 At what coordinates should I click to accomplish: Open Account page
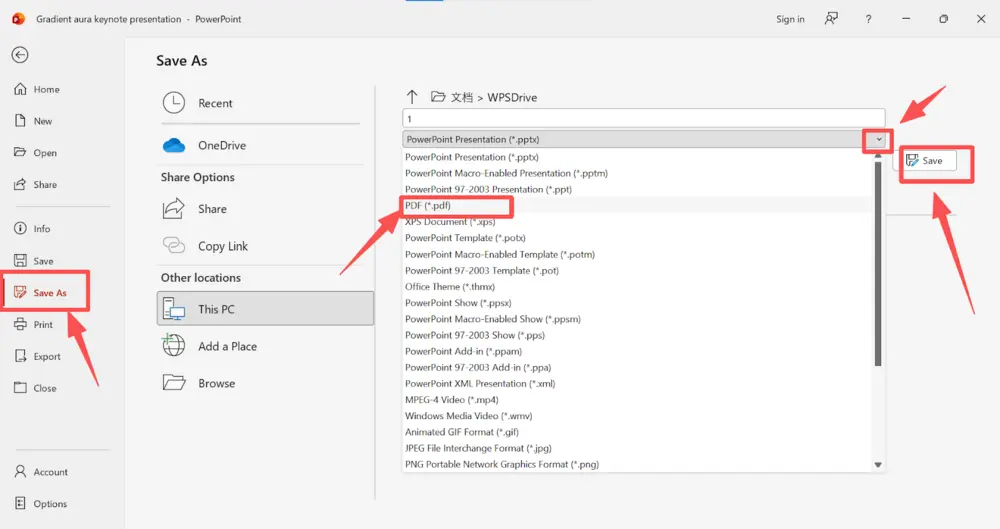point(41,472)
